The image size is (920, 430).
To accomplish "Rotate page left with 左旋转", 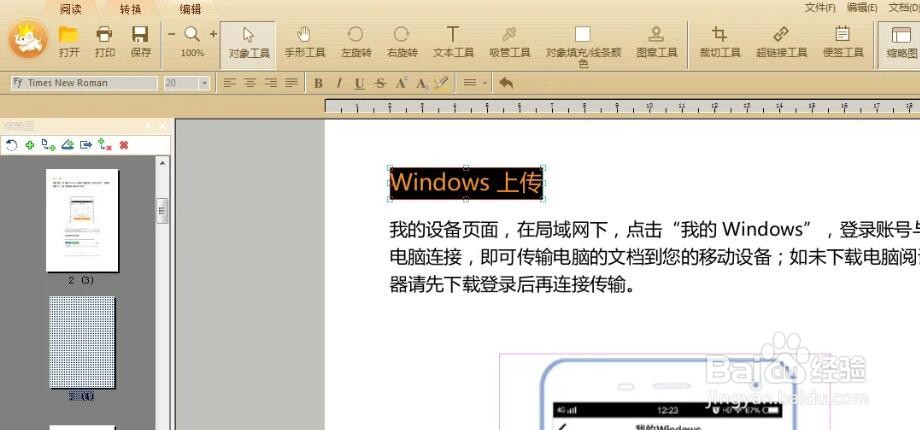I will coord(356,41).
